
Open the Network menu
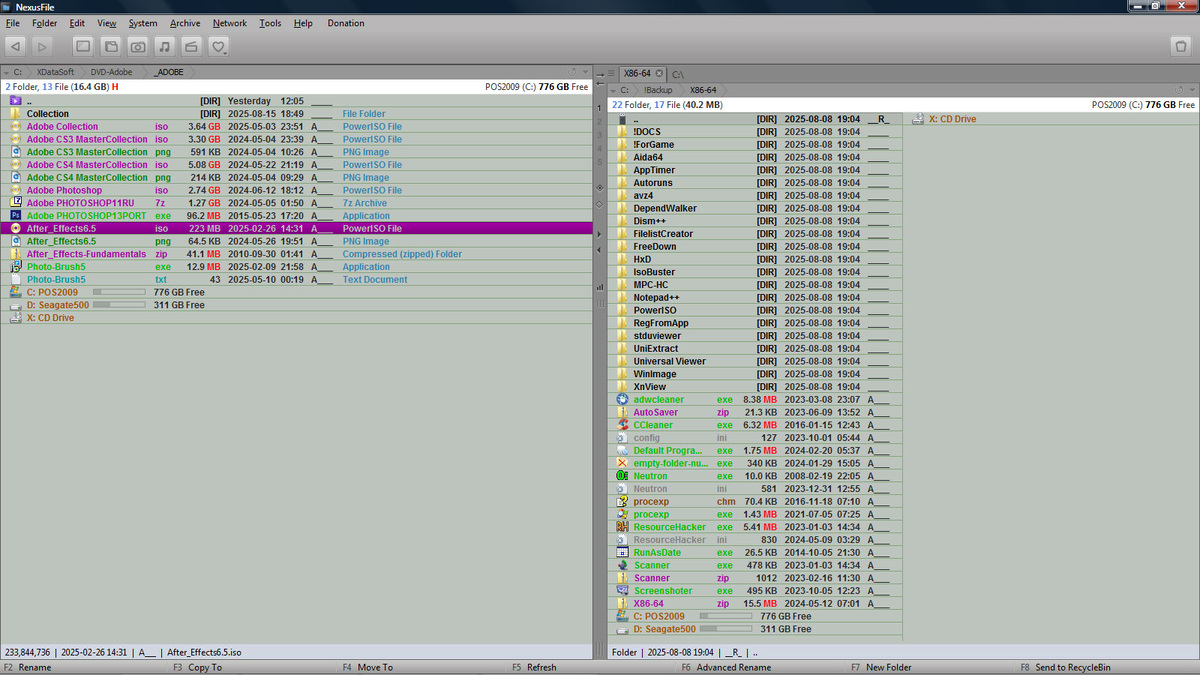point(230,23)
